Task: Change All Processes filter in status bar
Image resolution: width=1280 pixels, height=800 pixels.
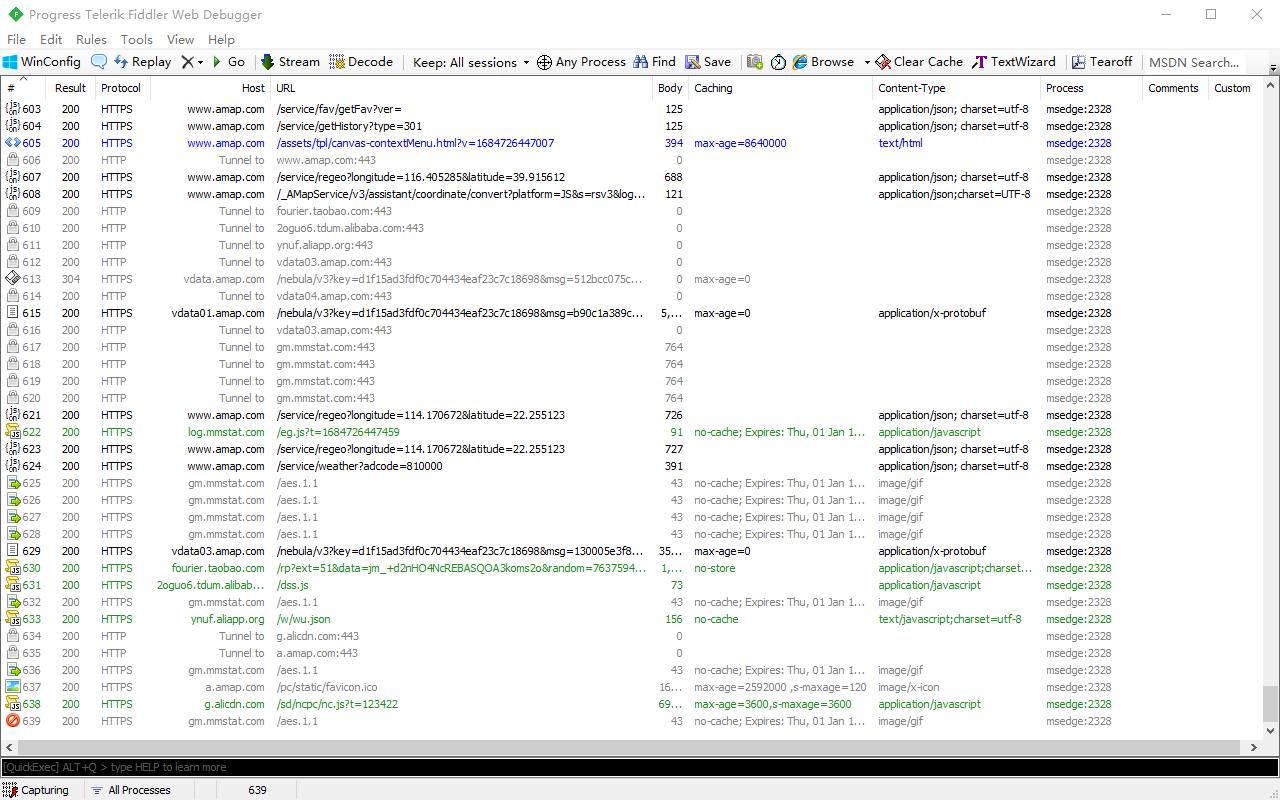Action: [131, 790]
